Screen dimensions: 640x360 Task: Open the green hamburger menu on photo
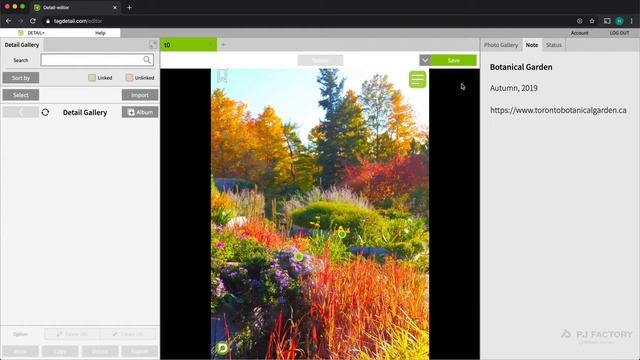pos(418,79)
